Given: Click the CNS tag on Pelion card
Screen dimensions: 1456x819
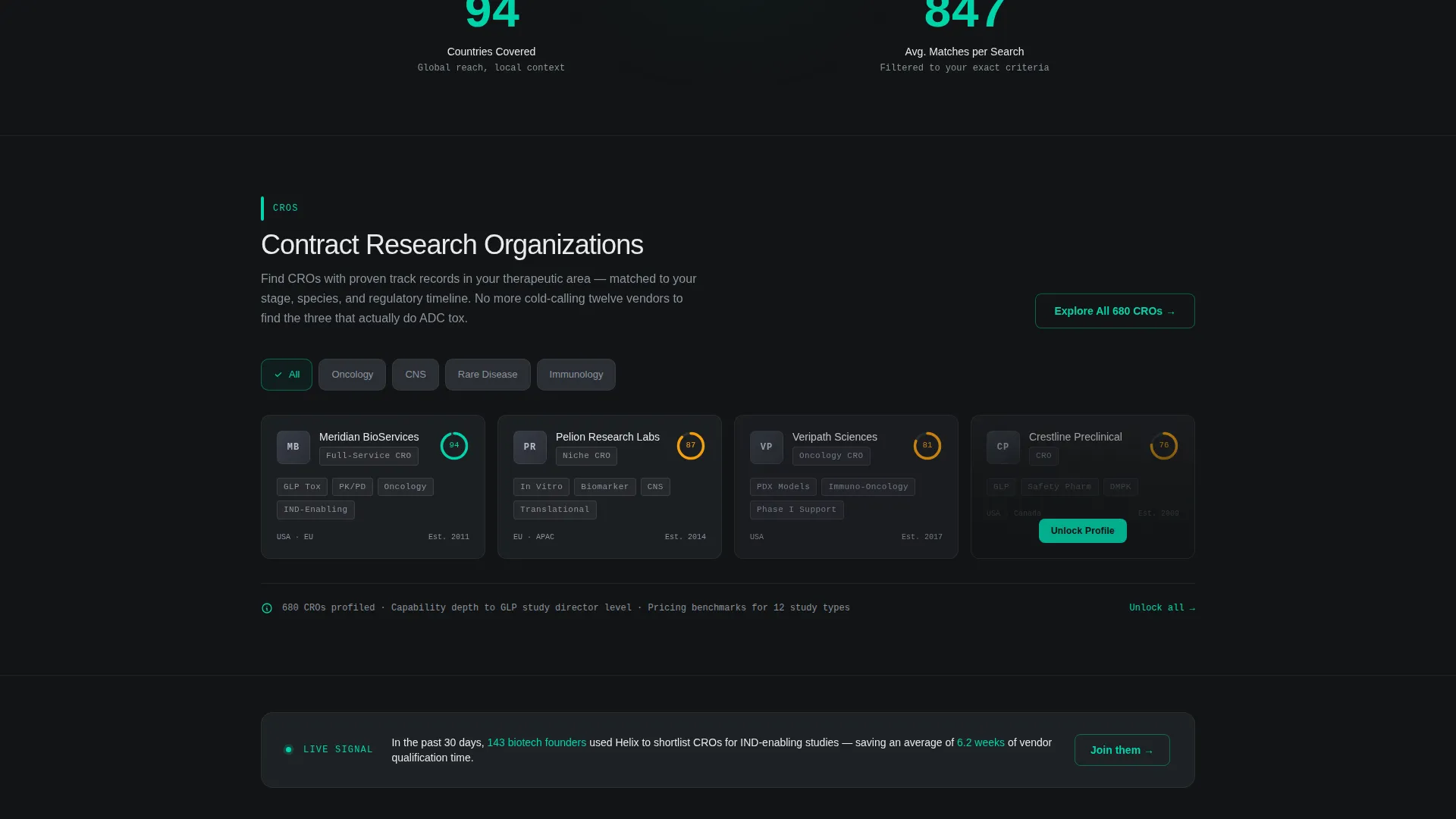Looking at the screenshot, I should tap(655, 487).
